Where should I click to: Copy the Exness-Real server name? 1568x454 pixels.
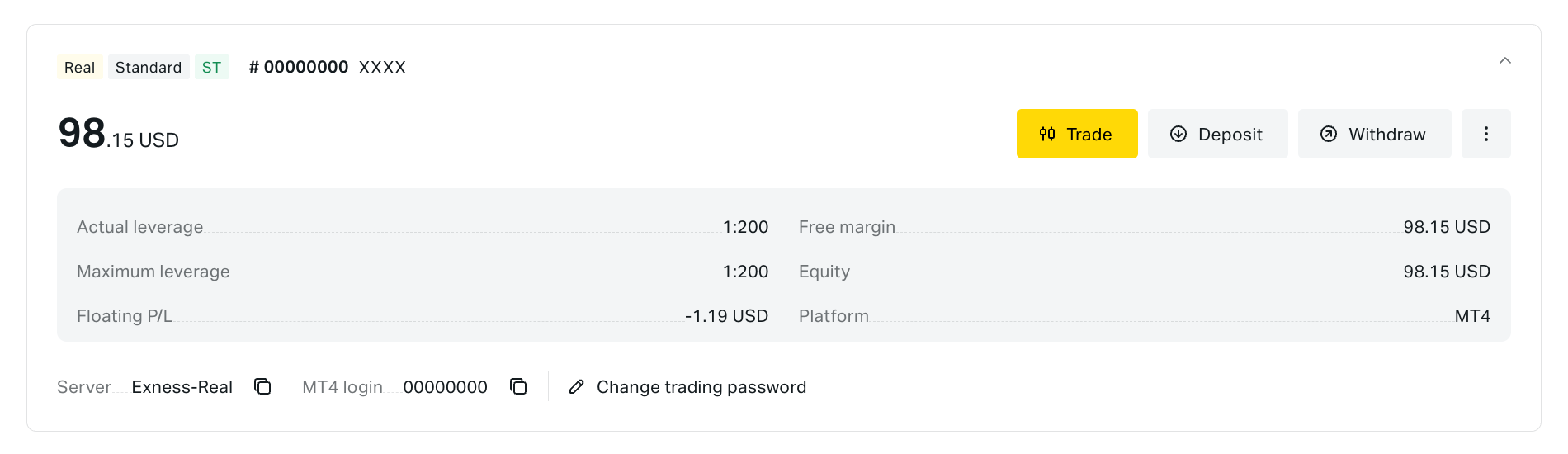(262, 386)
